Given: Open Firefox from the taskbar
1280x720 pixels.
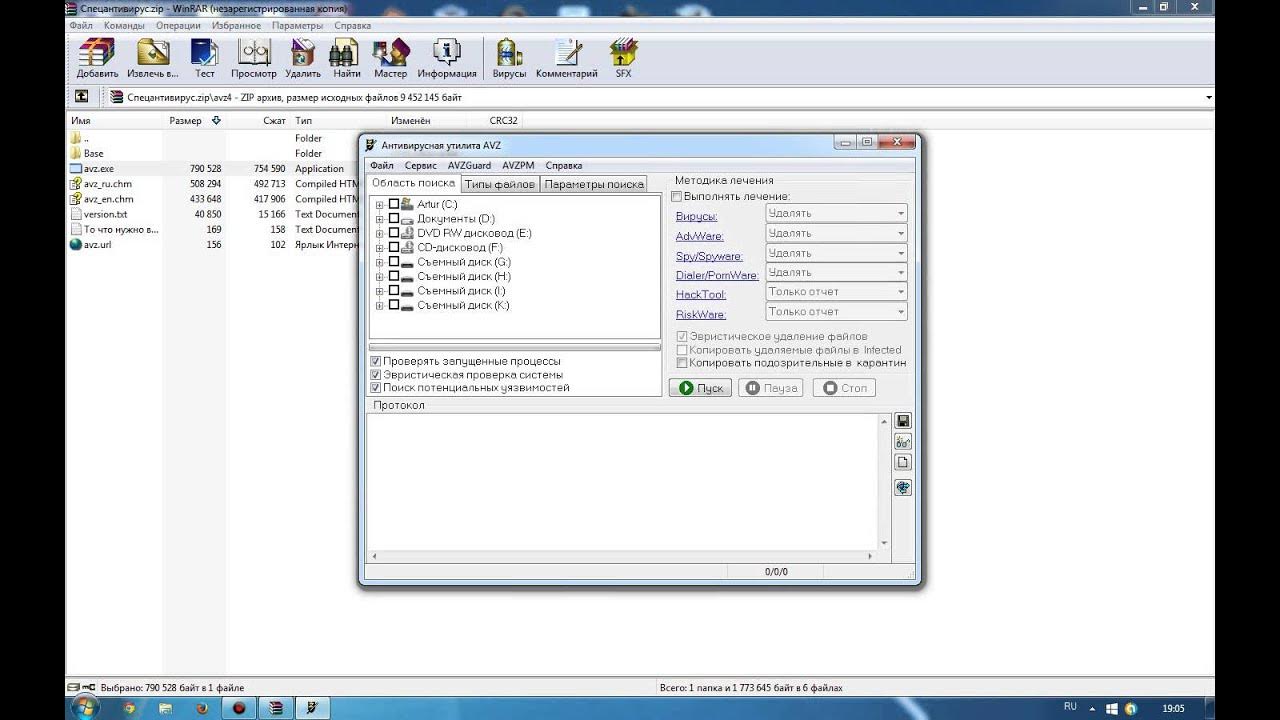Looking at the screenshot, I should coord(202,708).
